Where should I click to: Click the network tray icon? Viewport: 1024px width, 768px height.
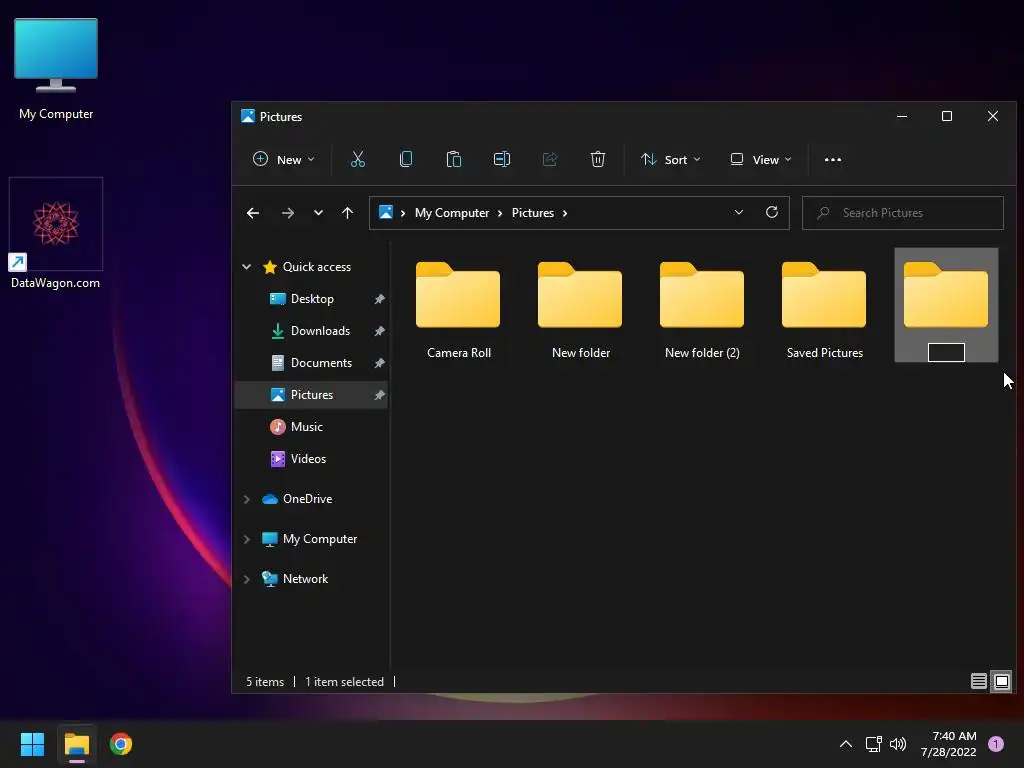[873, 744]
